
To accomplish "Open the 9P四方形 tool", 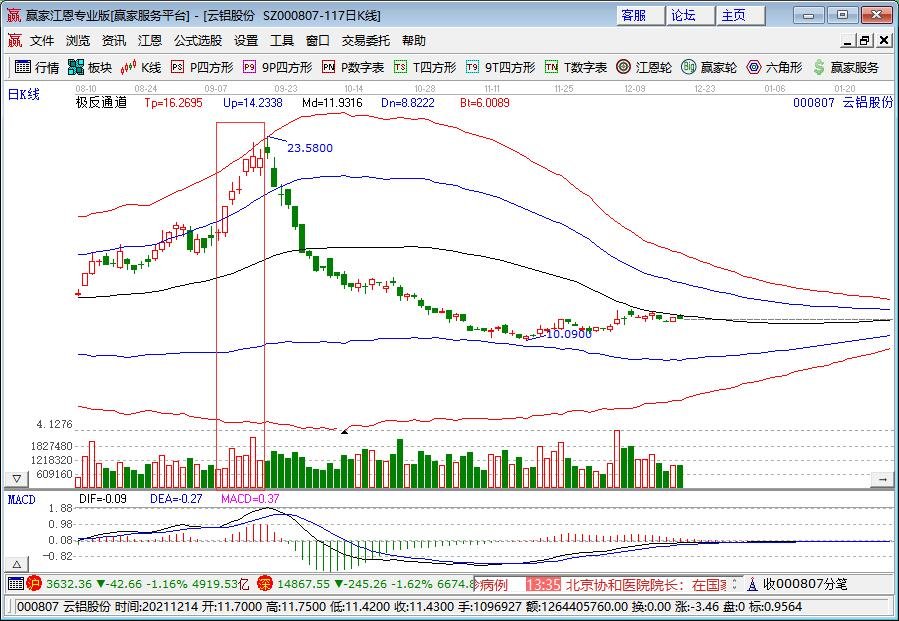I will [x=277, y=68].
